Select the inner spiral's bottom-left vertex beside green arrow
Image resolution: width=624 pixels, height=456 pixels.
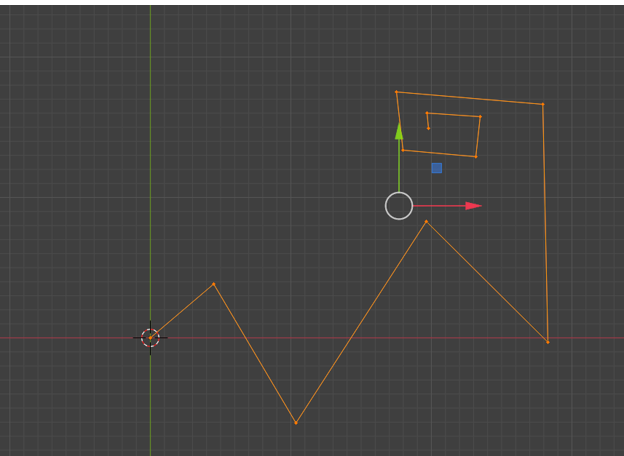403,150
